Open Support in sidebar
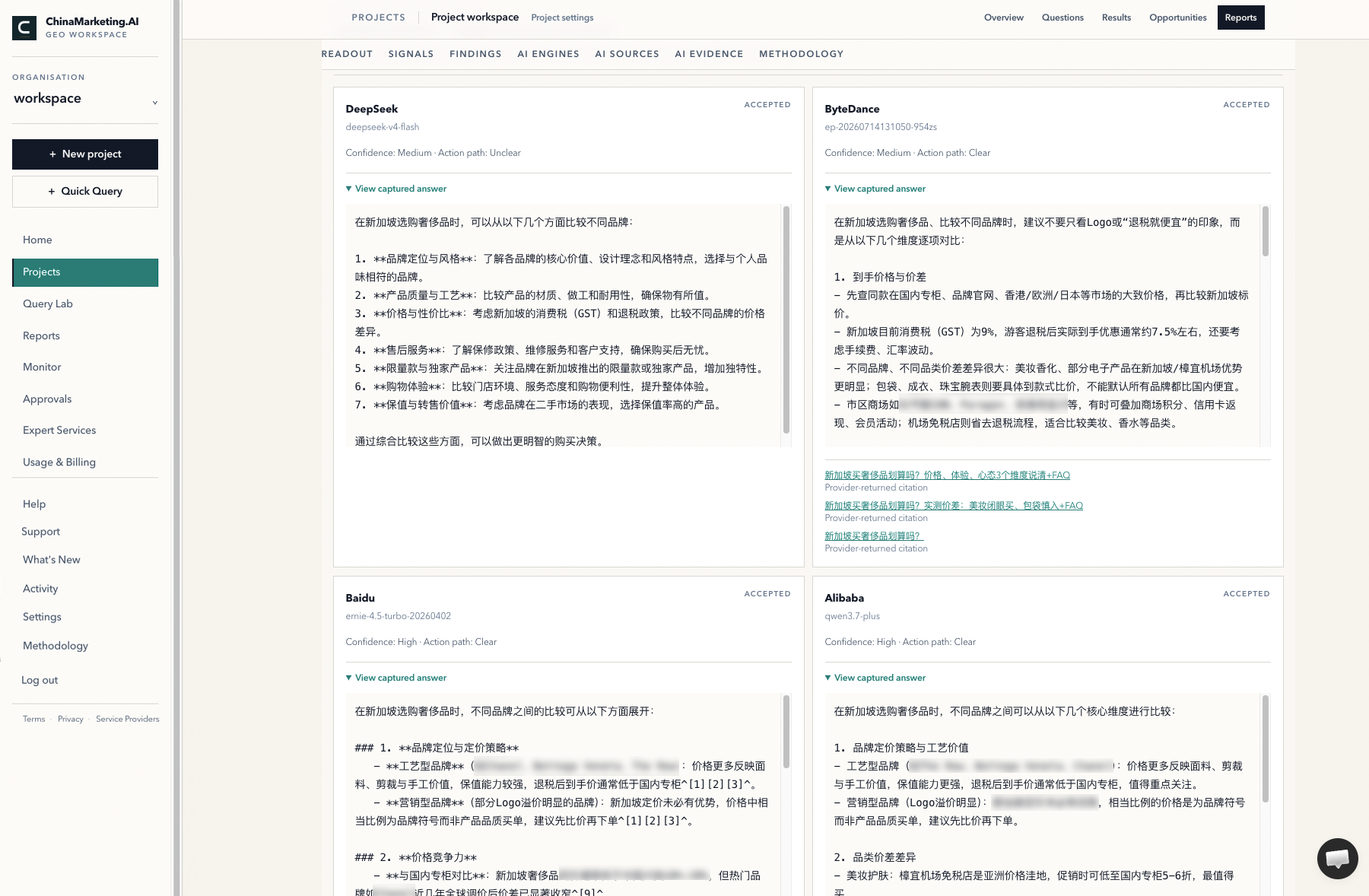This screenshot has height=896, width=1369. (40, 532)
